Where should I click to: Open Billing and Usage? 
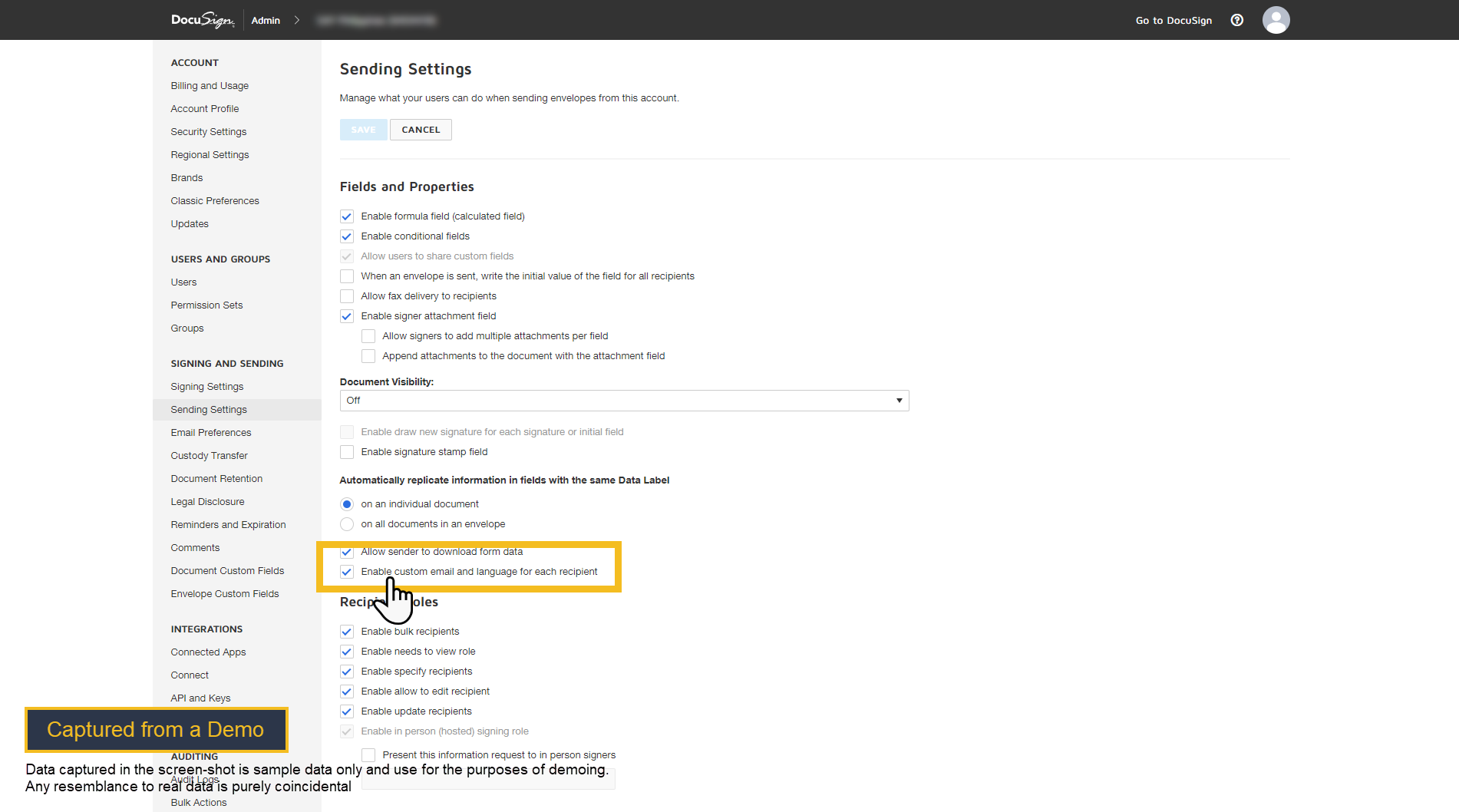click(x=210, y=86)
